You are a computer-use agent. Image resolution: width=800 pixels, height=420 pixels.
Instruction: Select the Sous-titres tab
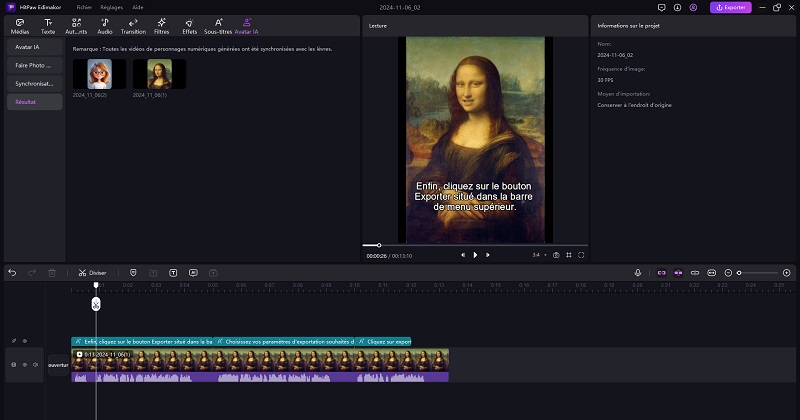tap(218, 25)
